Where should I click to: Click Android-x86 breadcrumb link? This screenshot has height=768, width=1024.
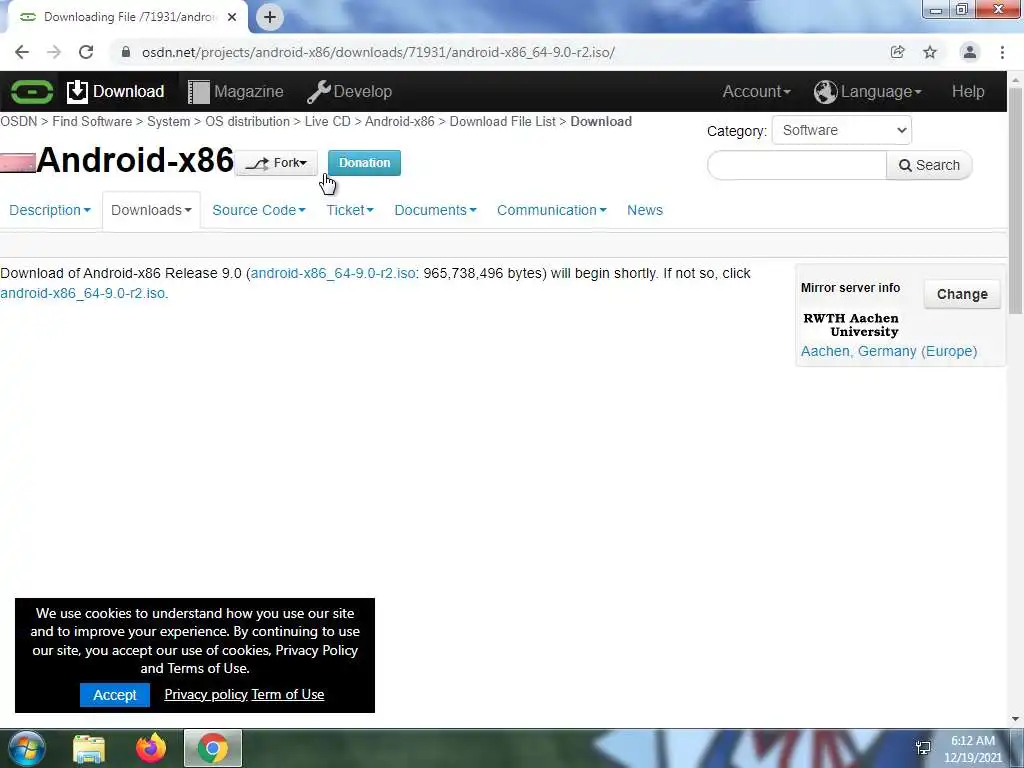tap(400, 121)
